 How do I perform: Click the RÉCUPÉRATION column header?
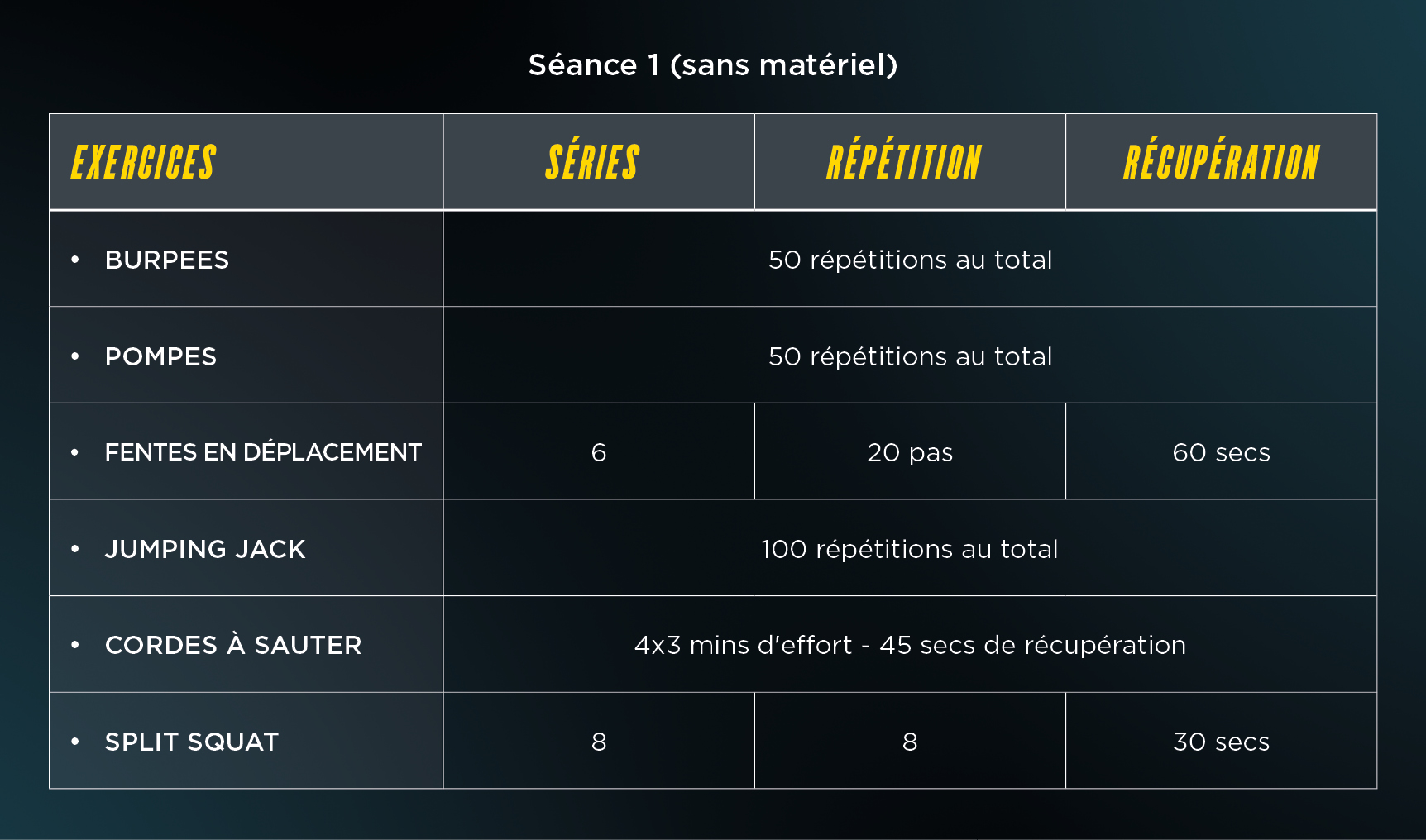(1221, 162)
